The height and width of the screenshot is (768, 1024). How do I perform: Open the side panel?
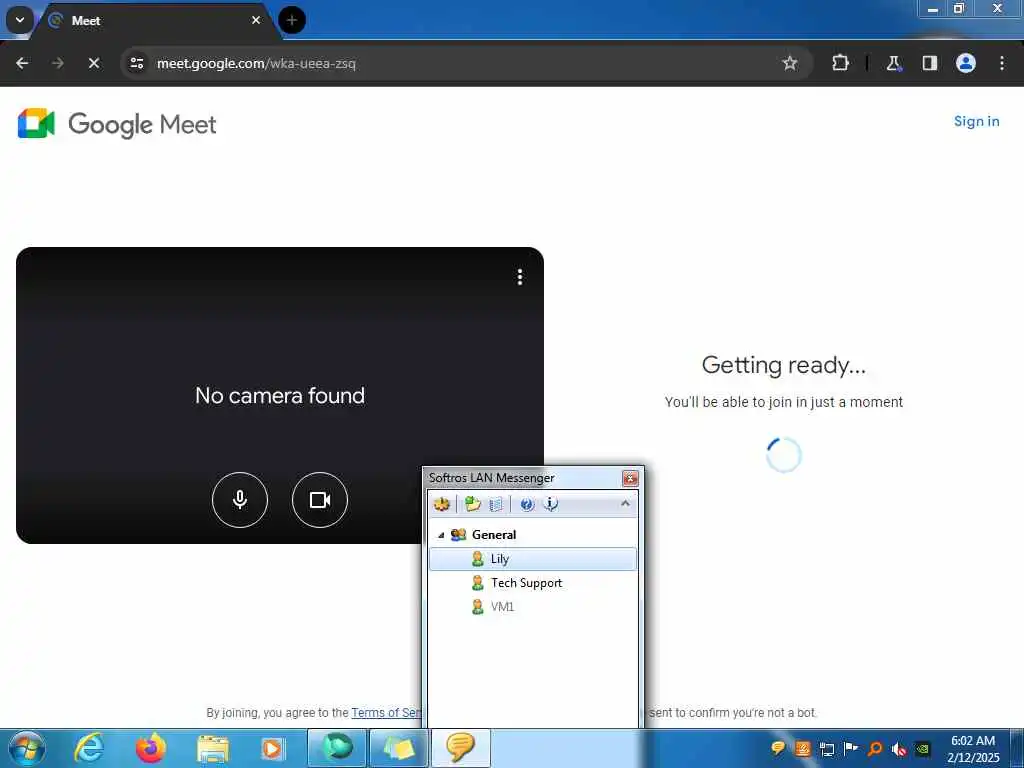coord(929,63)
